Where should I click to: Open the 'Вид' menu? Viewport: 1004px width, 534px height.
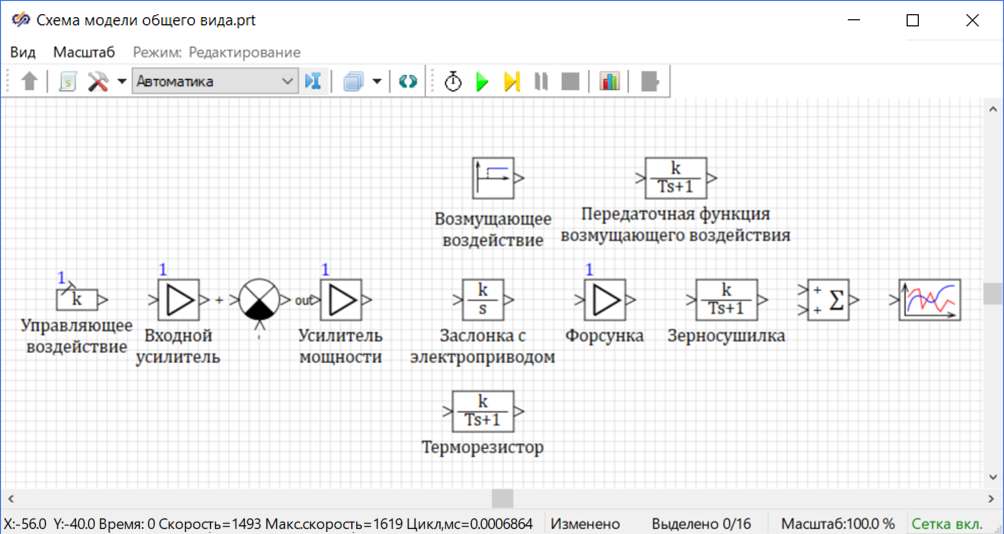coord(23,52)
